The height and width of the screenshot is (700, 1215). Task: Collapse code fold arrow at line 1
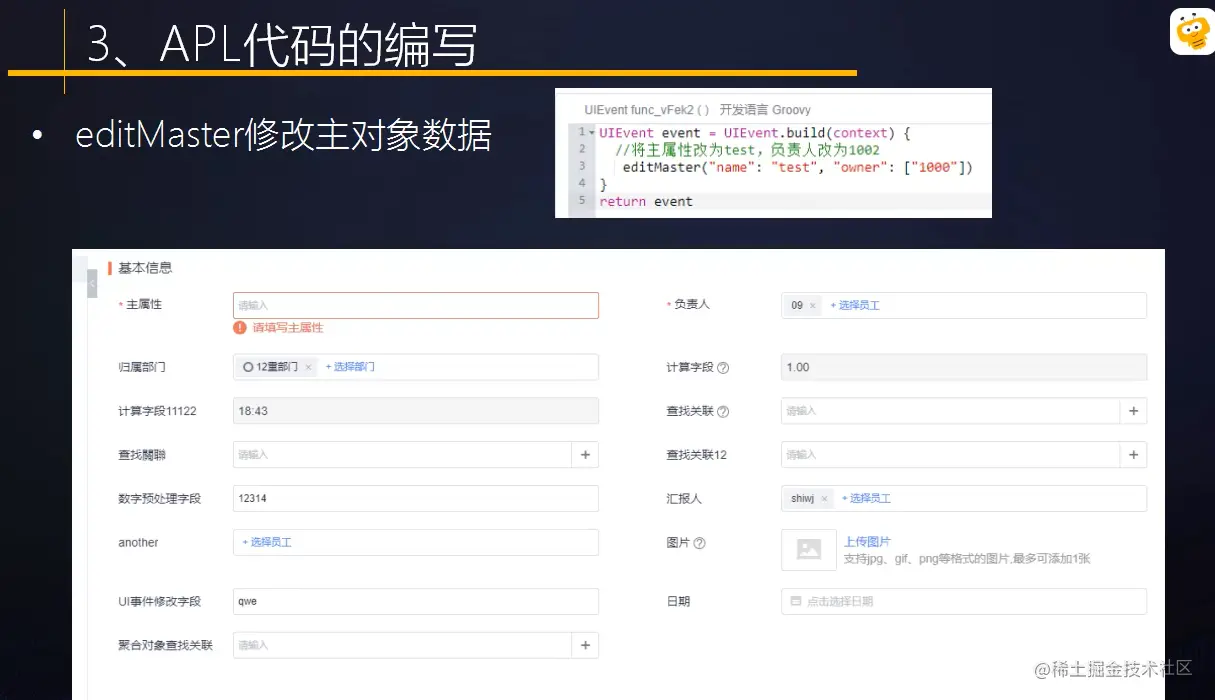tap(591, 133)
